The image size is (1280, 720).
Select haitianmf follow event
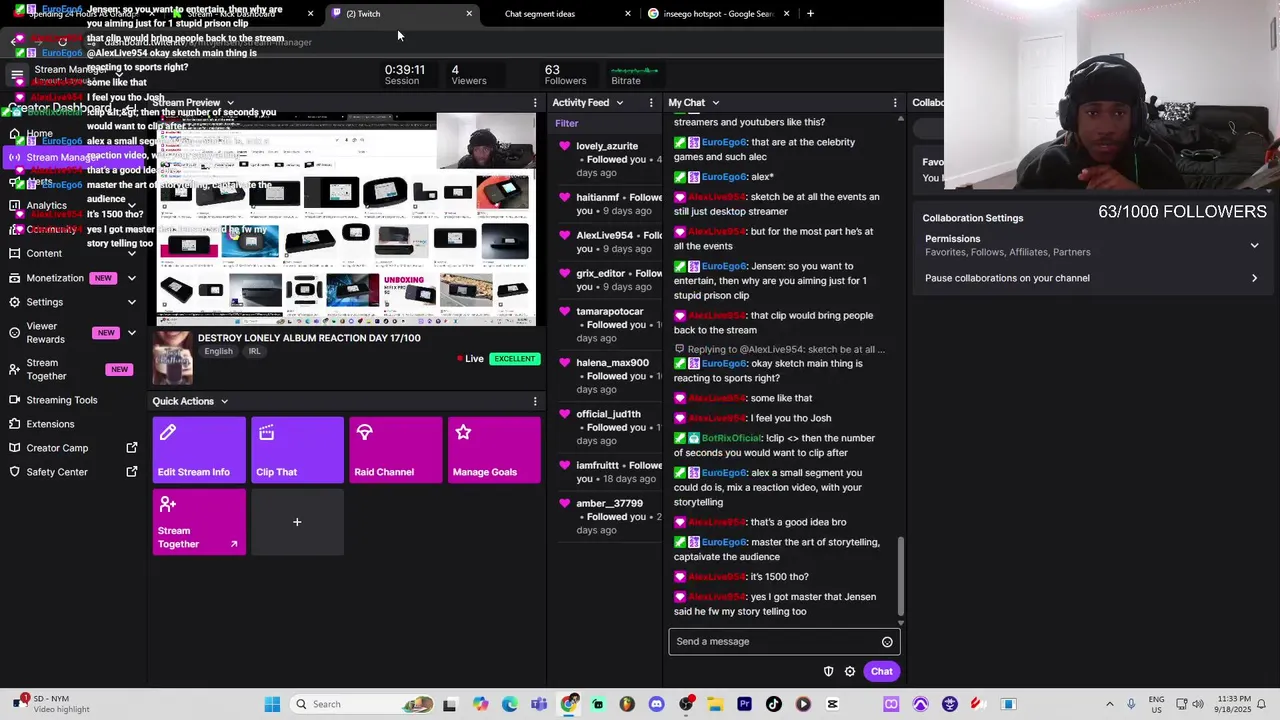(x=610, y=204)
